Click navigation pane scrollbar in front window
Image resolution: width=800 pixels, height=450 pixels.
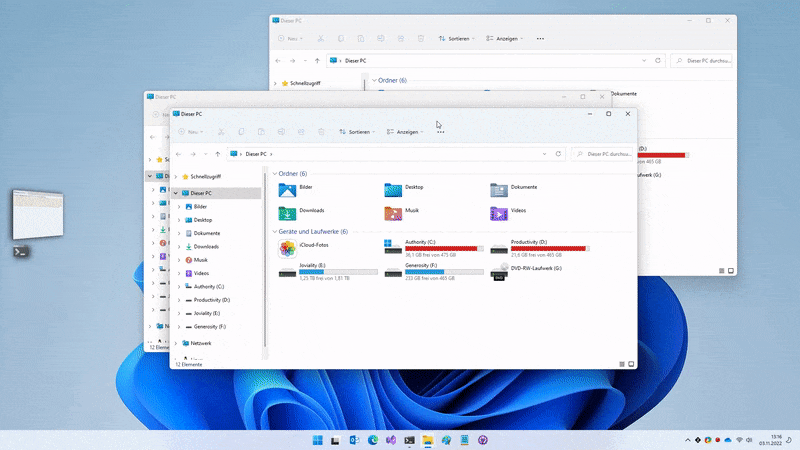(265, 260)
